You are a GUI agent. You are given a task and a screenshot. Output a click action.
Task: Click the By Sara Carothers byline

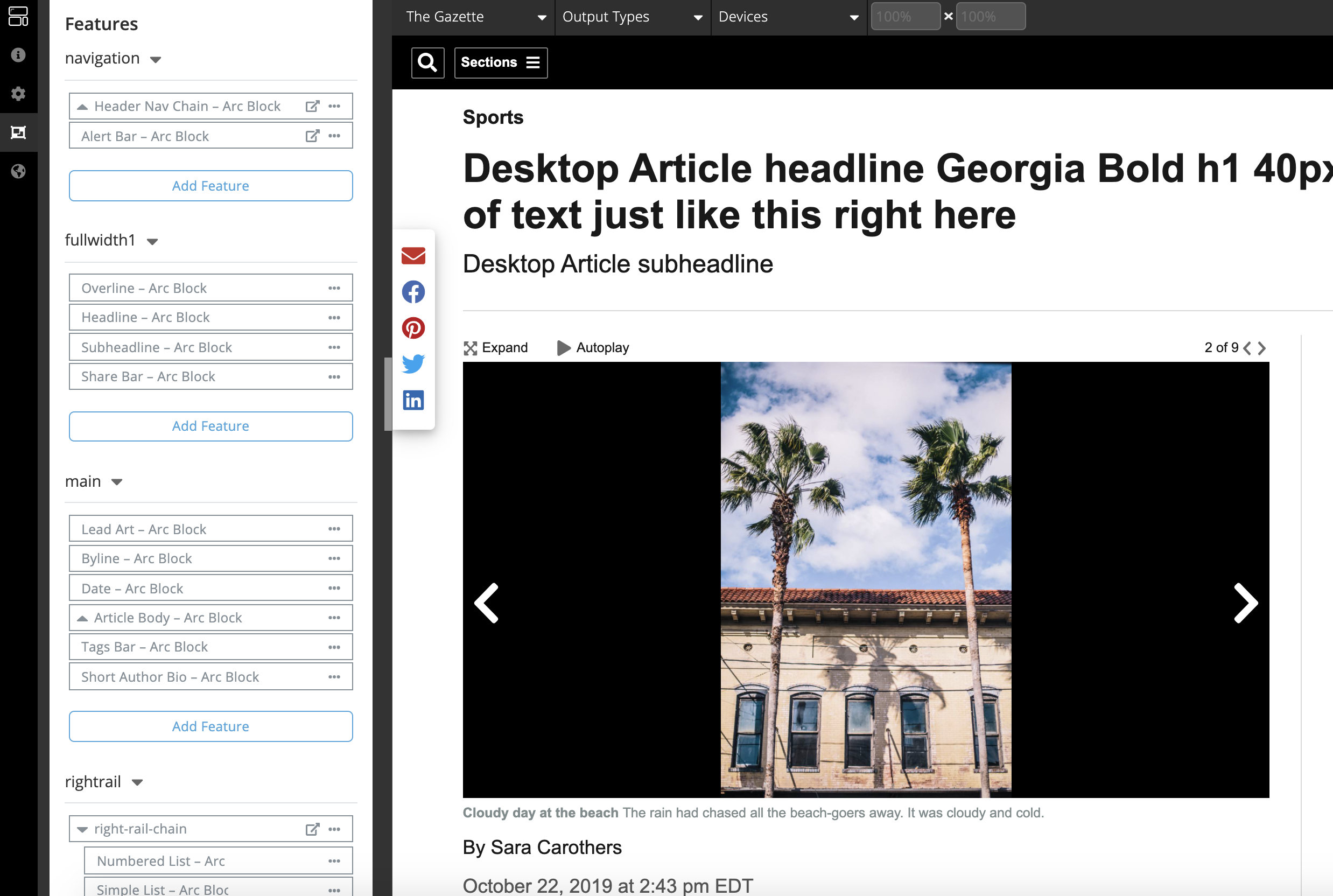[542, 848]
